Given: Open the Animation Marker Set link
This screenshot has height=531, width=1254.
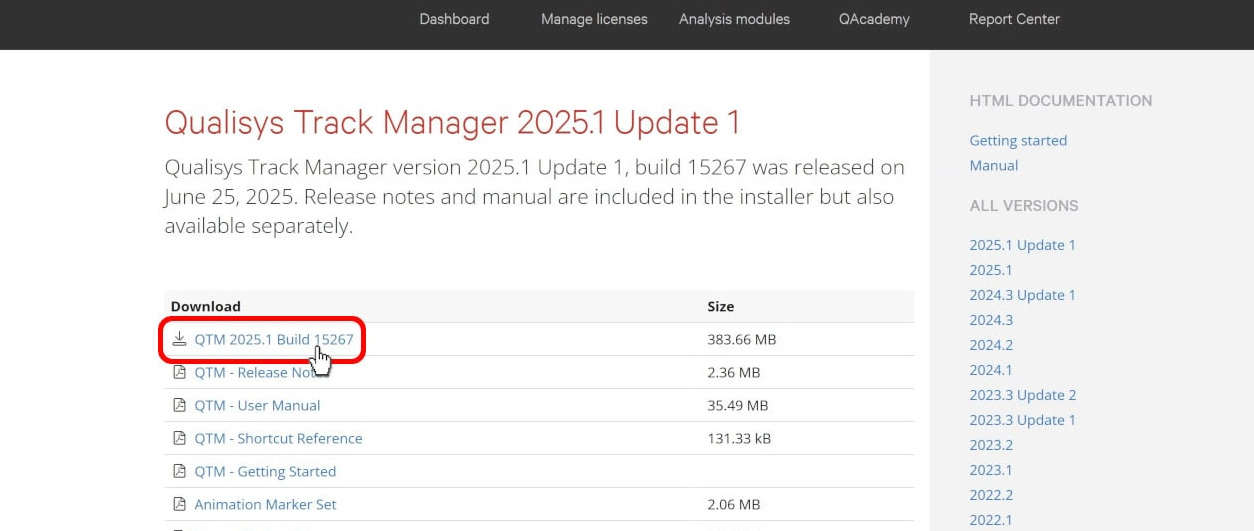Looking at the screenshot, I should (265, 504).
